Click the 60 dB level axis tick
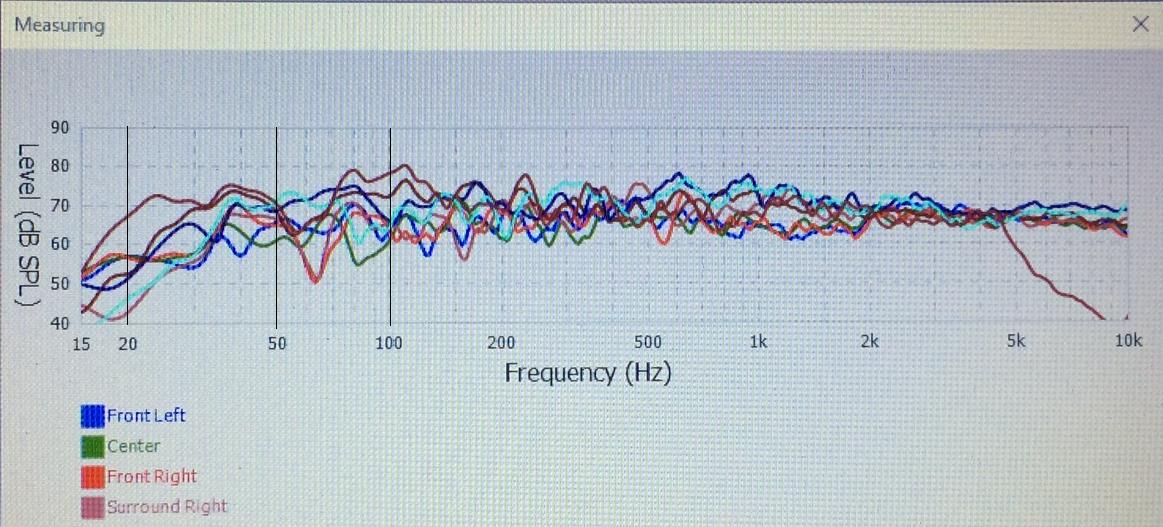This screenshot has width=1163, height=527. (x=60, y=245)
